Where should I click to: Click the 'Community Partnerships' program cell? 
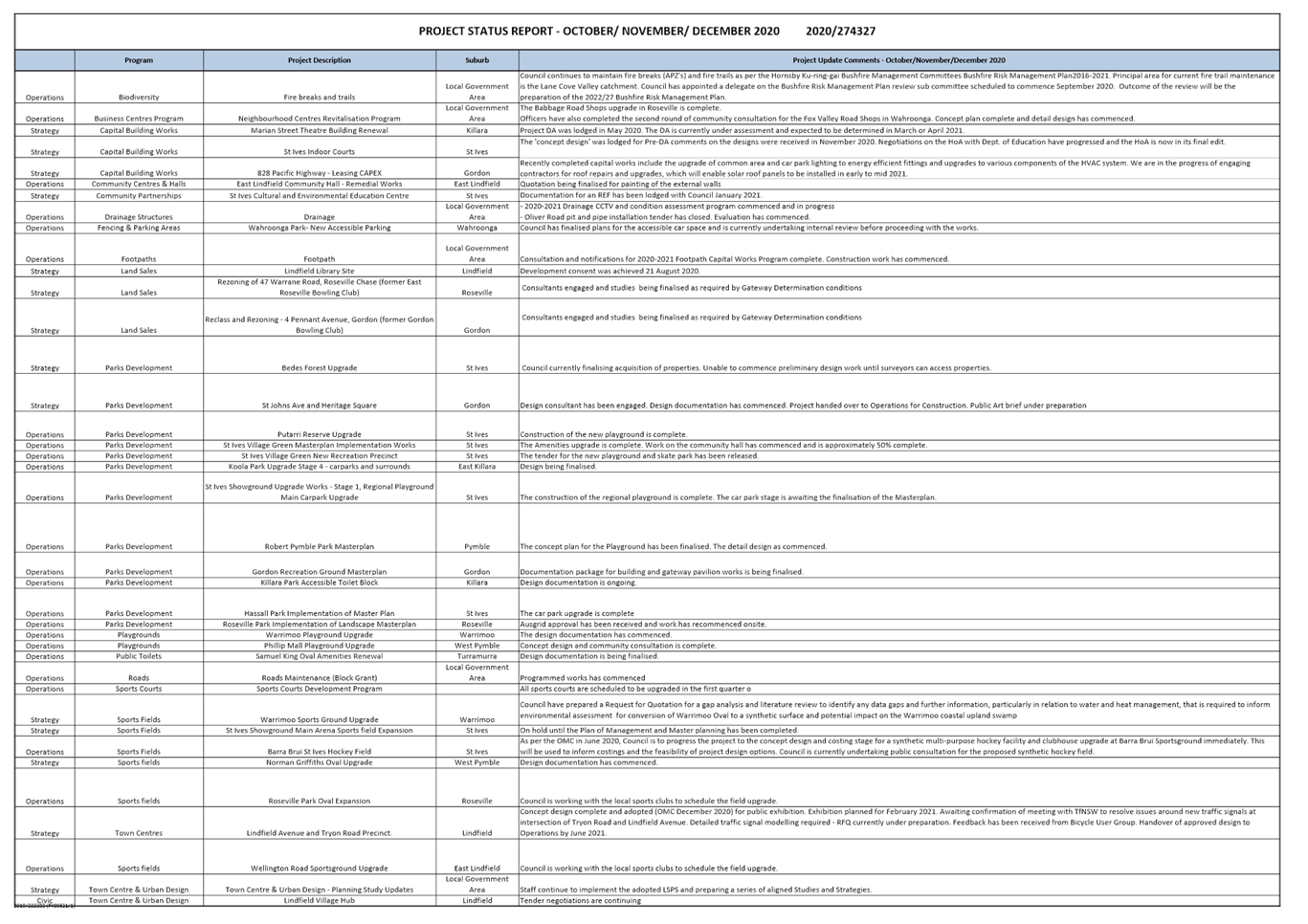(139, 195)
